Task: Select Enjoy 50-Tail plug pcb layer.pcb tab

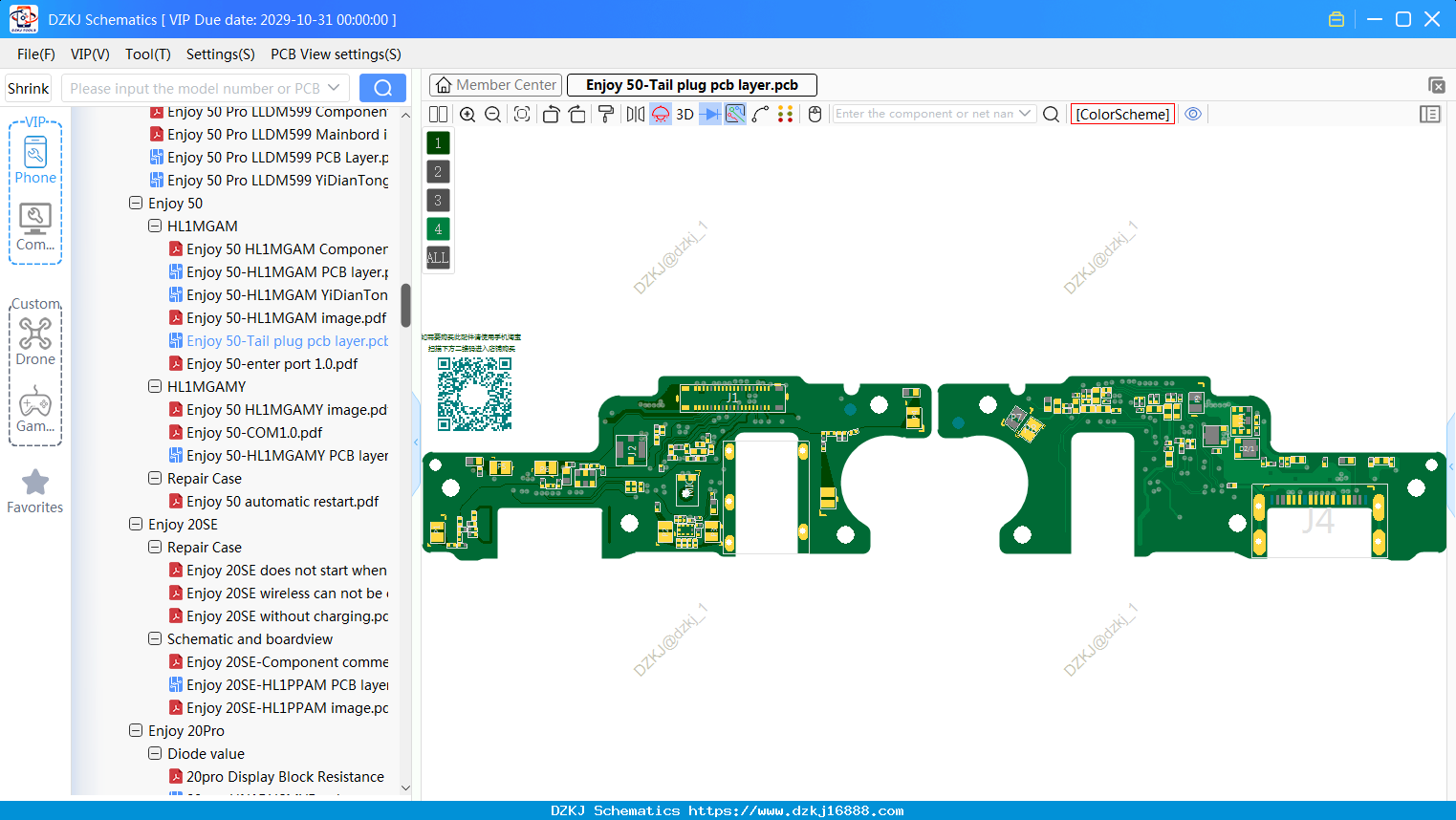Action: click(x=692, y=85)
